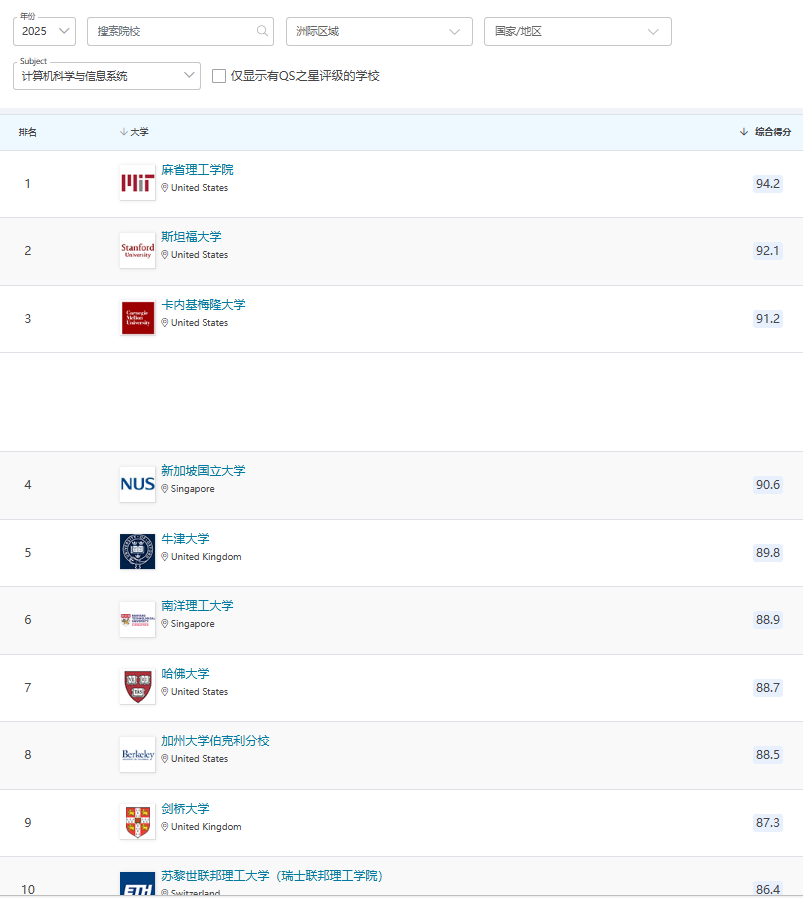The image size is (803, 898).
Task: Click the 搜索院校 search field
Action: coord(172,31)
